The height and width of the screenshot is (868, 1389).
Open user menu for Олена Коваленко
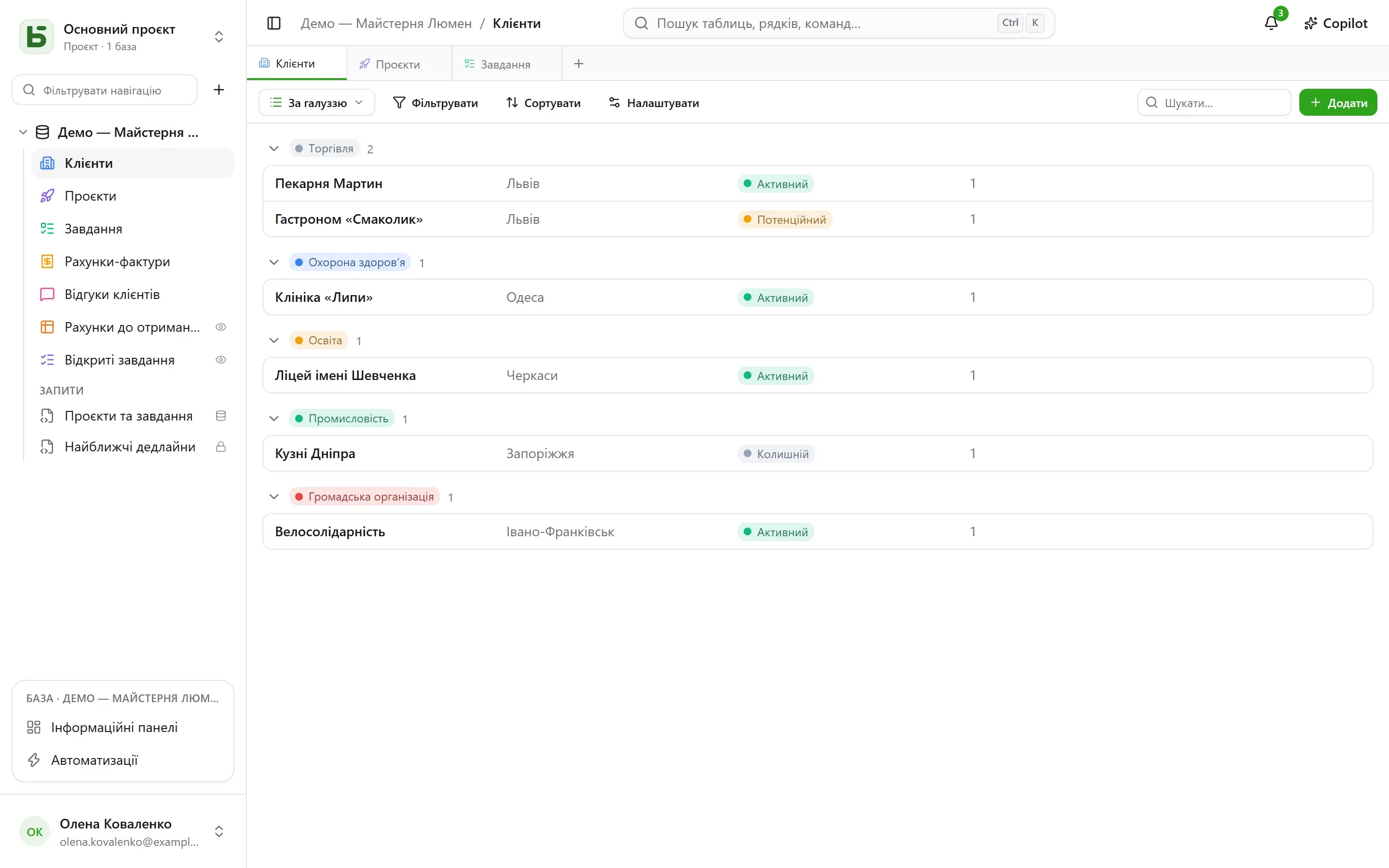(x=218, y=832)
